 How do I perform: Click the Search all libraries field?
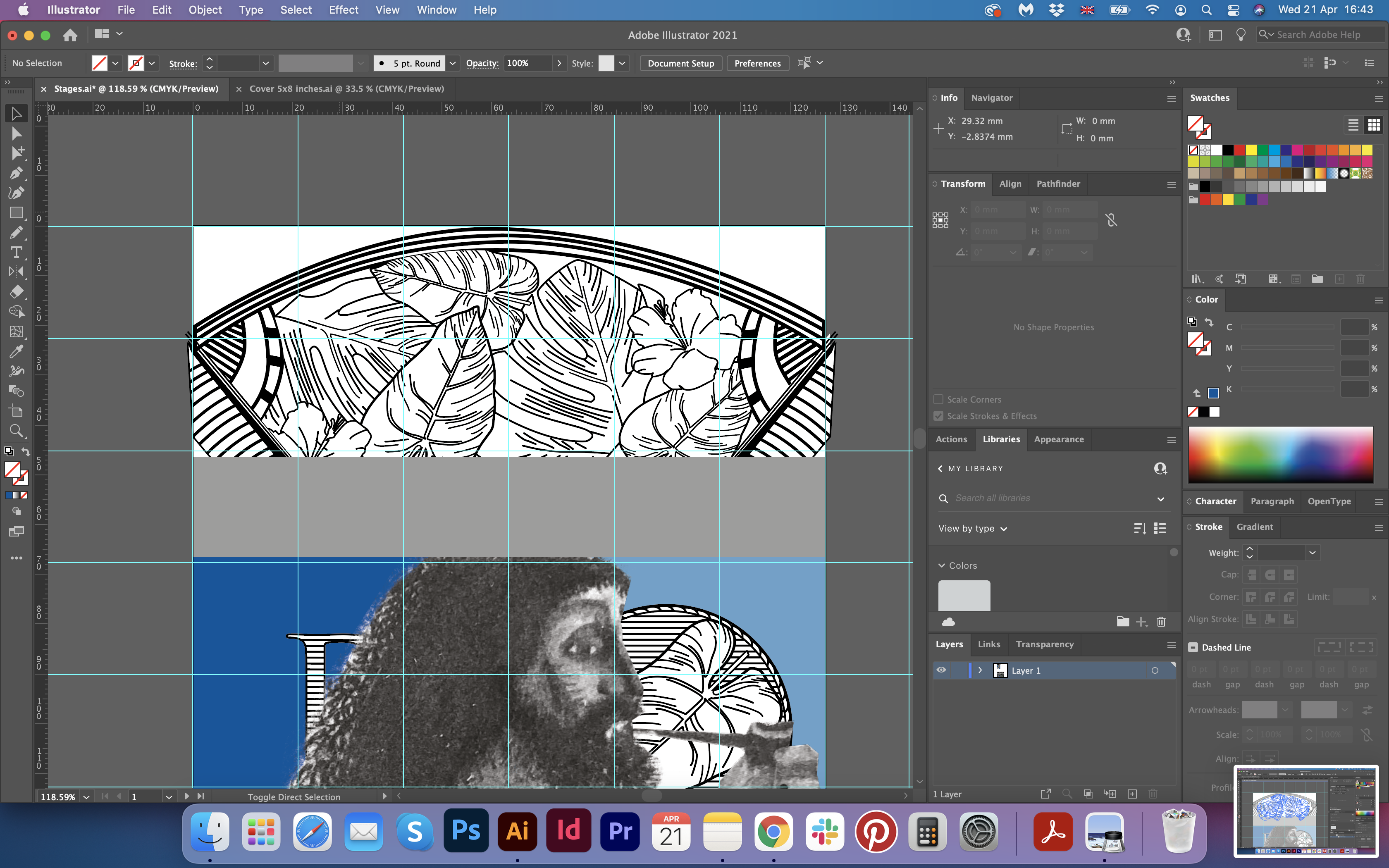1050,498
